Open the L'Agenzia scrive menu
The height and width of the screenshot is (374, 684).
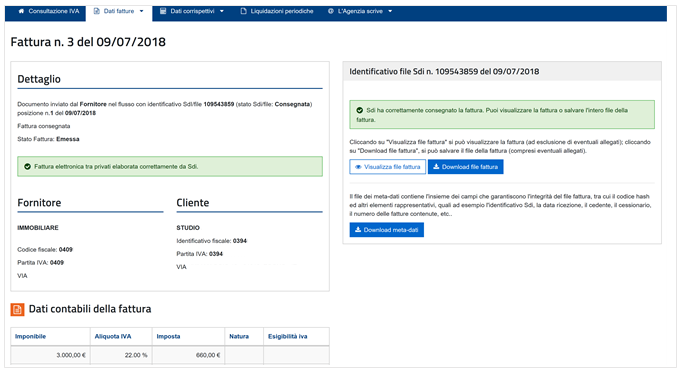coord(360,11)
